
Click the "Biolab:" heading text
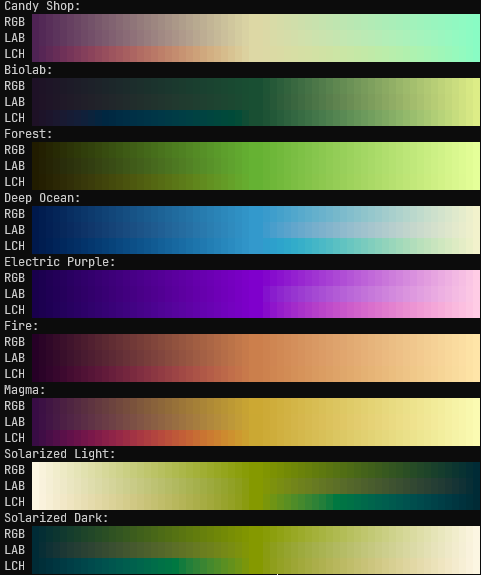tap(28, 70)
